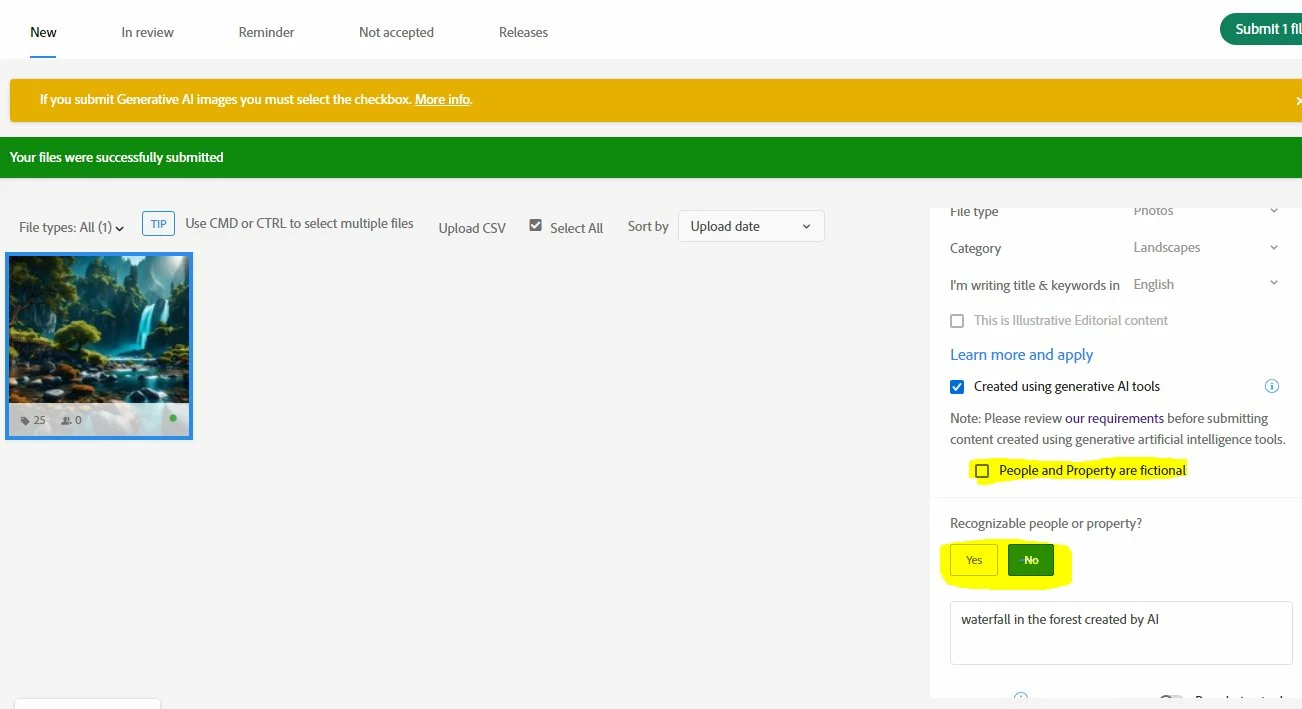Open the File type dropdown showing Photos
The image size is (1302, 709).
(1205, 211)
